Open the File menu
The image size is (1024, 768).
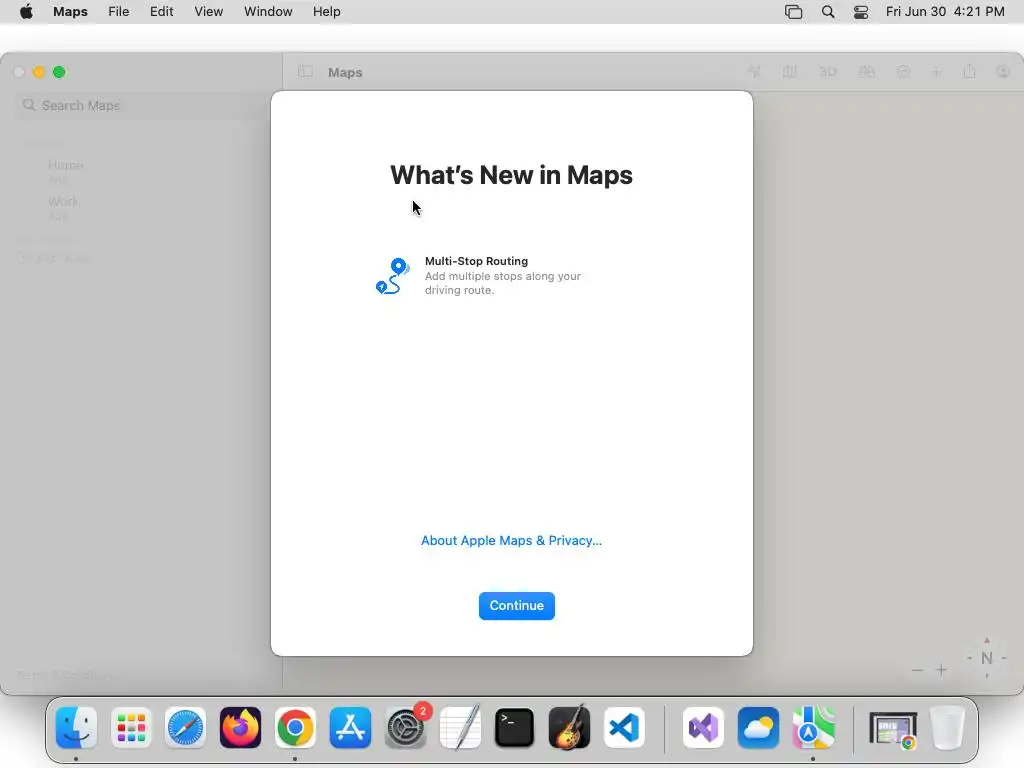[x=119, y=12]
